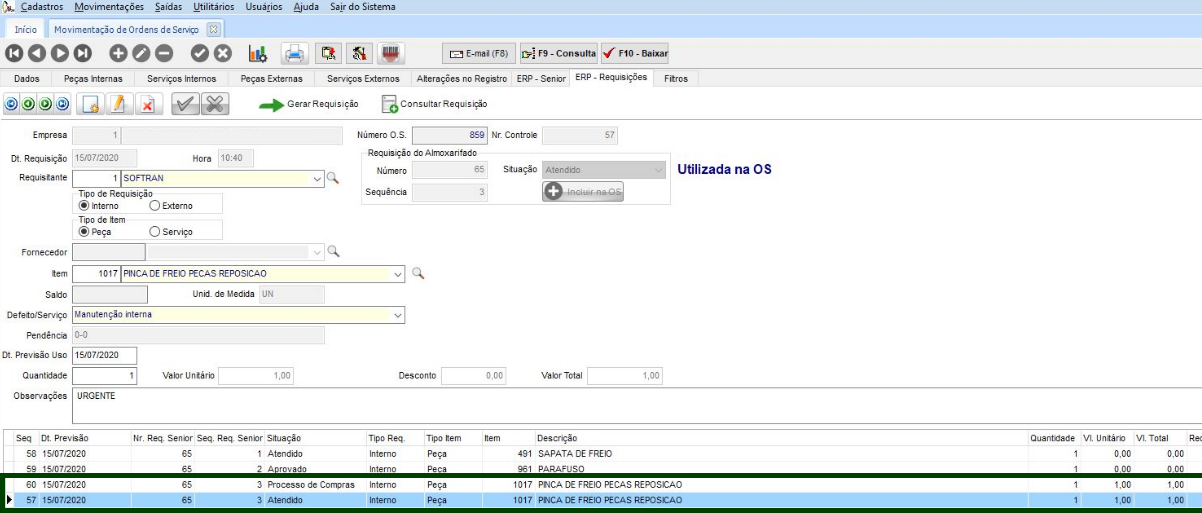Click the small blue first-requisition arrow
Screen dimensions: 1202x513
[x=11, y=103]
